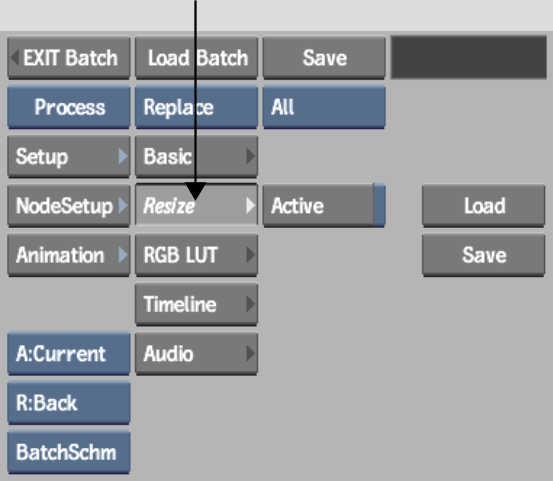The image size is (553, 481).
Task: Open the RGB LUT menu
Action: tap(196, 255)
